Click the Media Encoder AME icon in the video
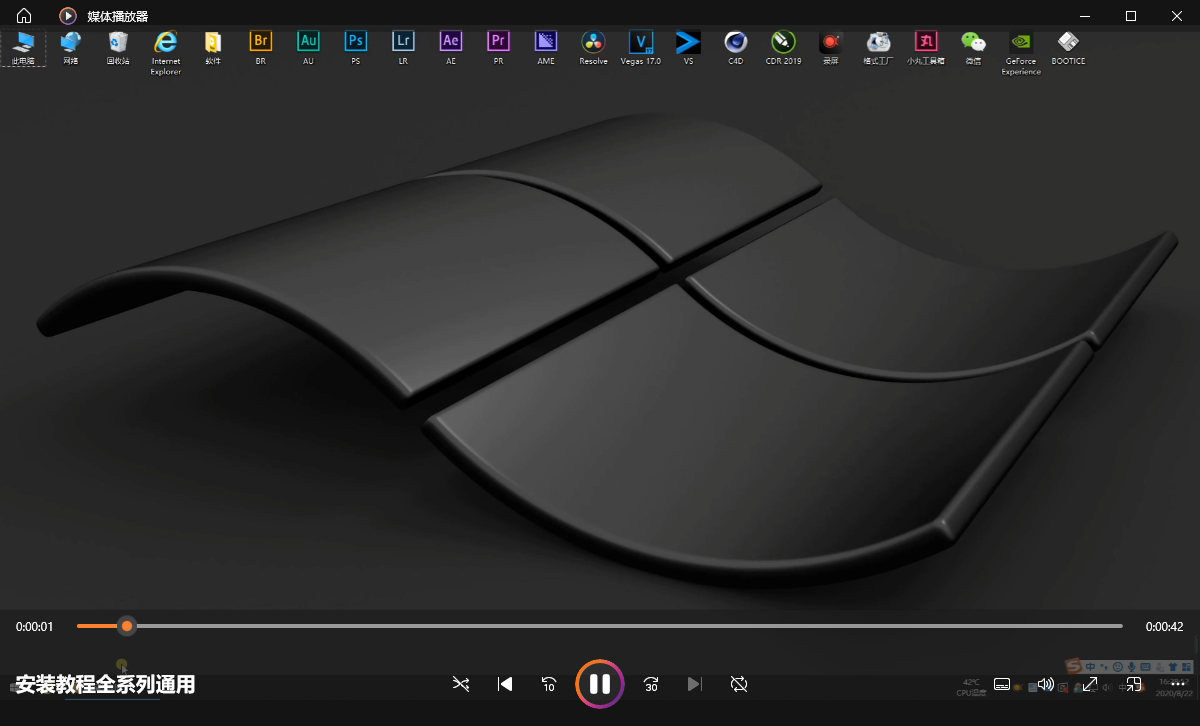 point(546,48)
